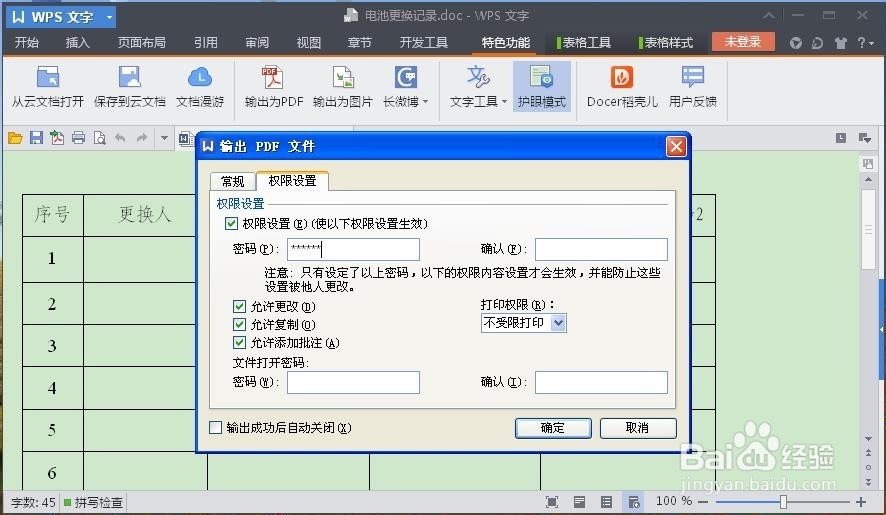Image resolution: width=886 pixels, height=515 pixels.
Task: Click zoom out minus icon
Action: pos(703,501)
